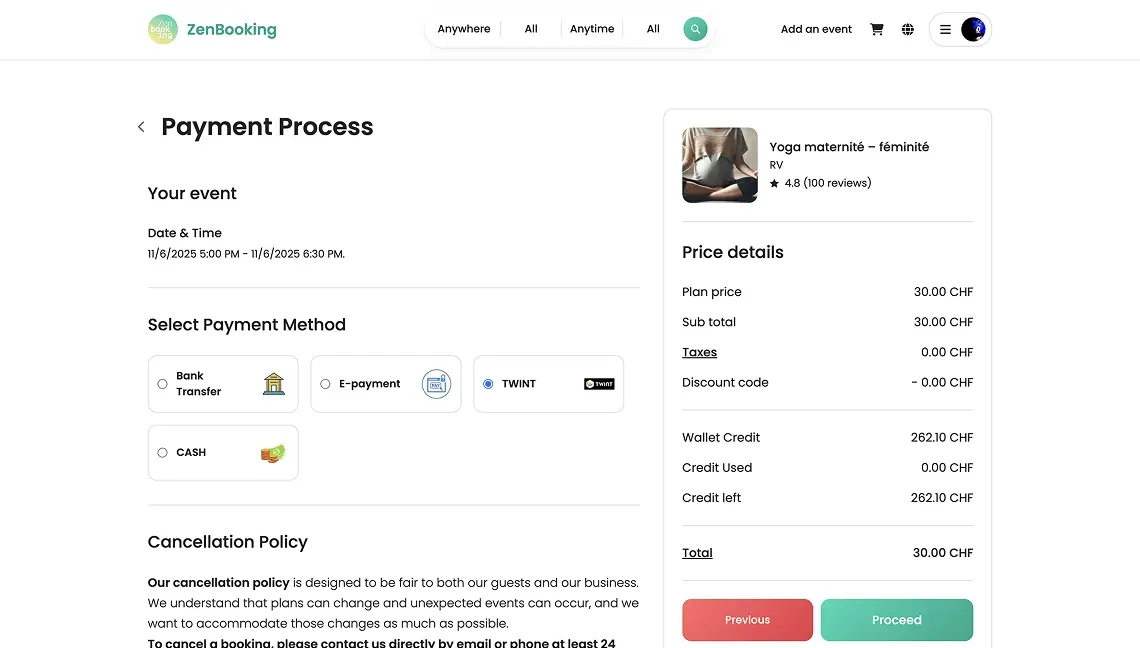Click the RV organizer text
This screenshot has height=648, width=1140.
pyautogui.click(x=776, y=165)
